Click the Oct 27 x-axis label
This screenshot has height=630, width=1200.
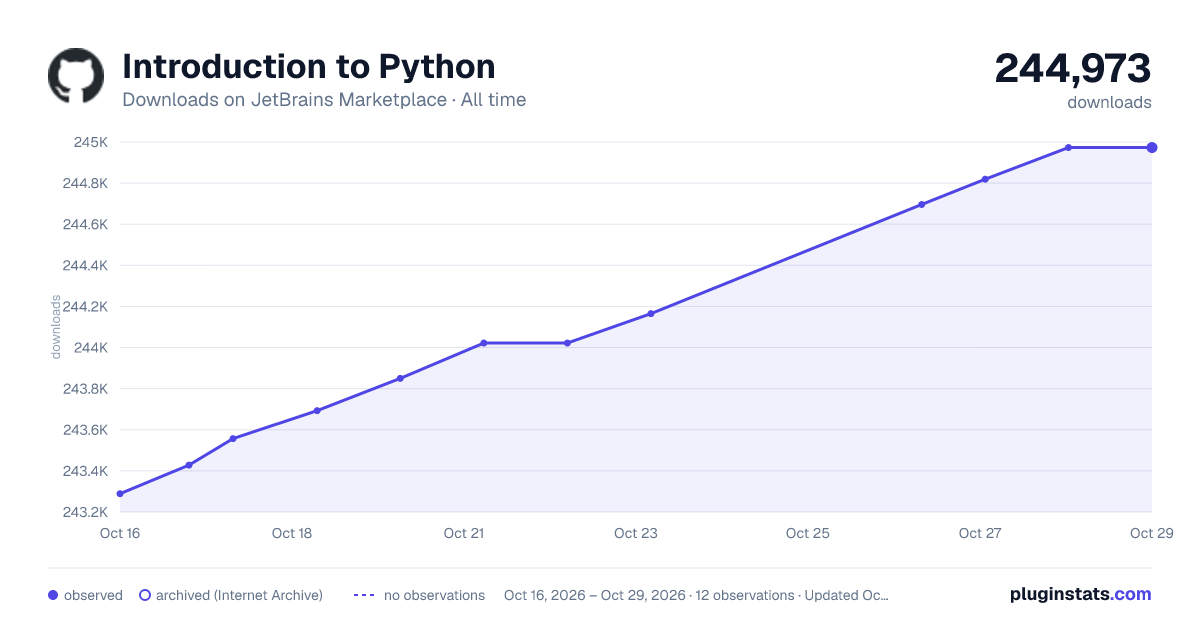click(980, 533)
